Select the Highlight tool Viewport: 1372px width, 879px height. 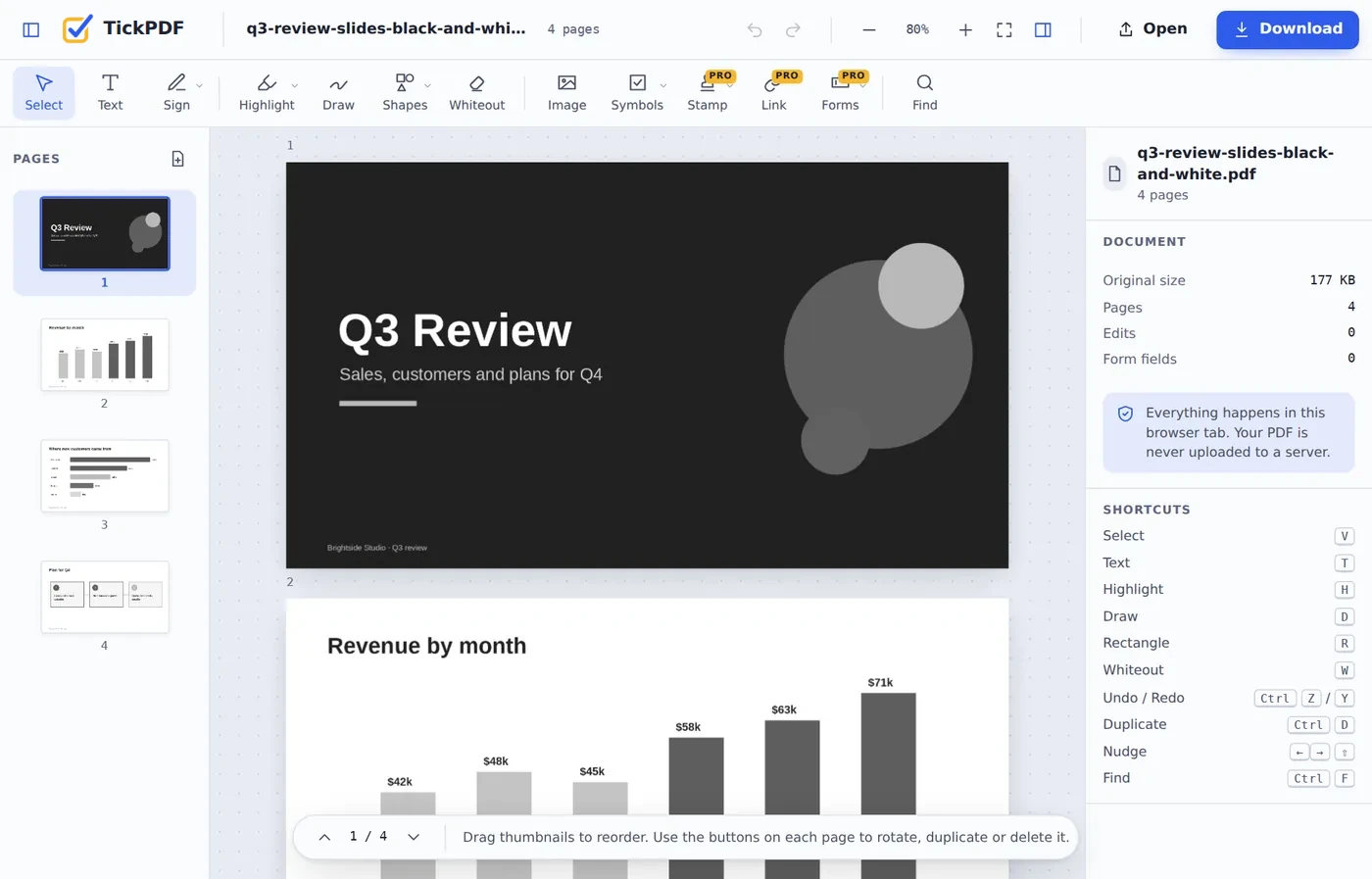(267, 93)
